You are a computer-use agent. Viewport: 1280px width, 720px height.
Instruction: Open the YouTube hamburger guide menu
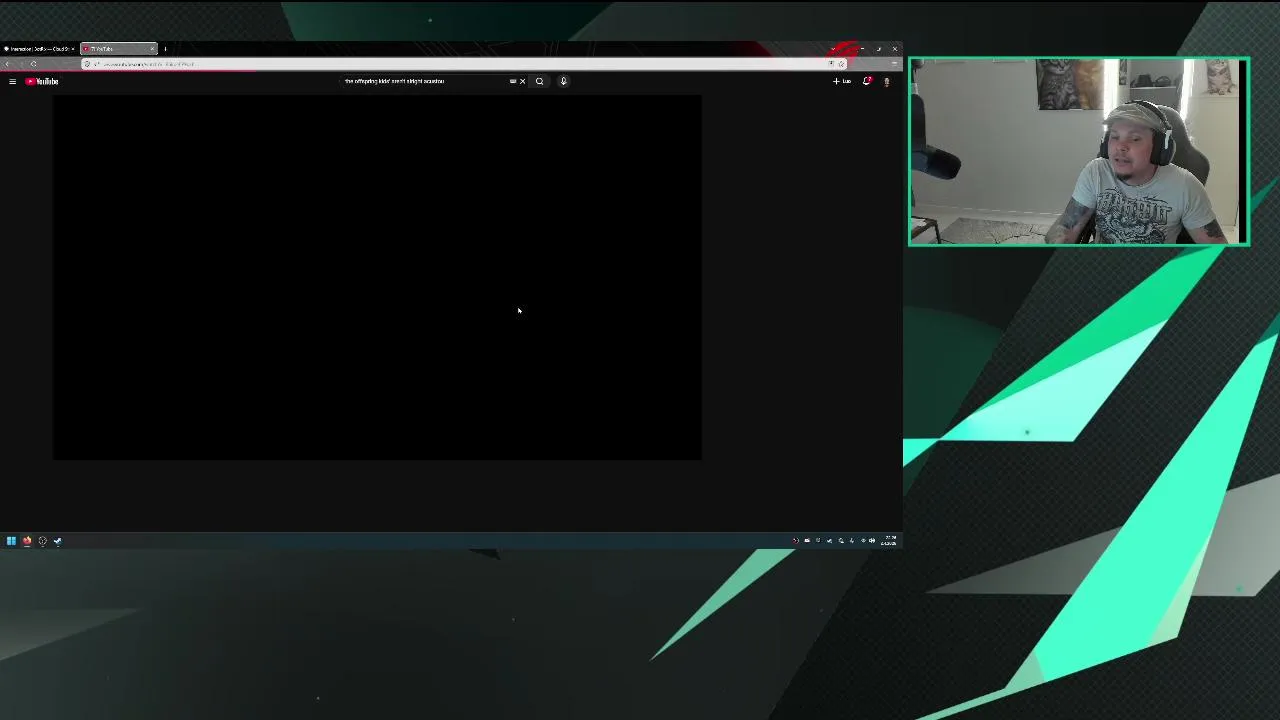(12, 81)
